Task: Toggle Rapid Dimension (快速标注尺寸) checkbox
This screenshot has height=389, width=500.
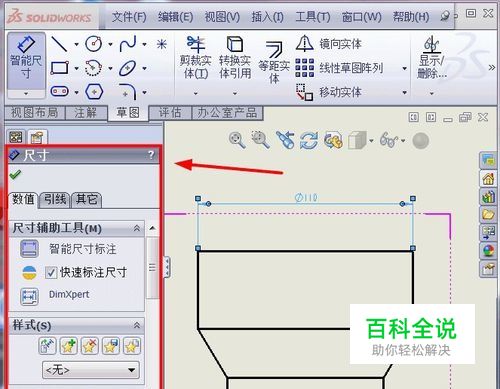Action: (51, 273)
